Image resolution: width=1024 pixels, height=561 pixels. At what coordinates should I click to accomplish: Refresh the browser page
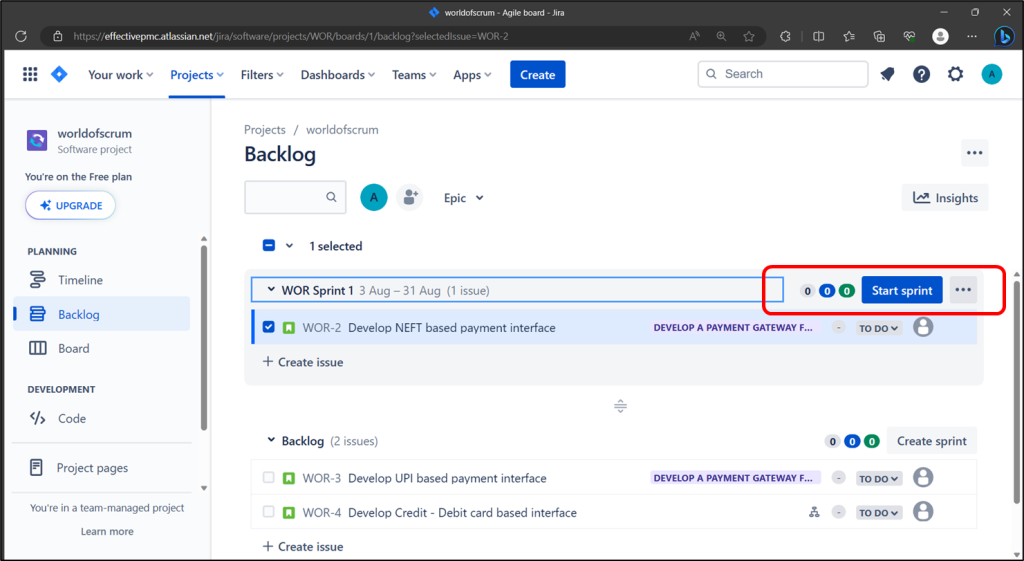(x=21, y=37)
